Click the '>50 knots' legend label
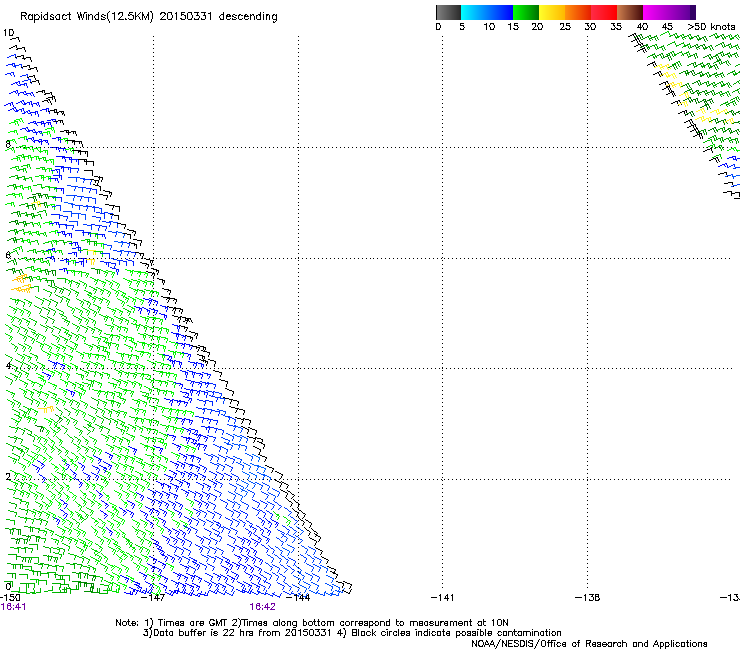 pyautogui.click(x=711, y=27)
